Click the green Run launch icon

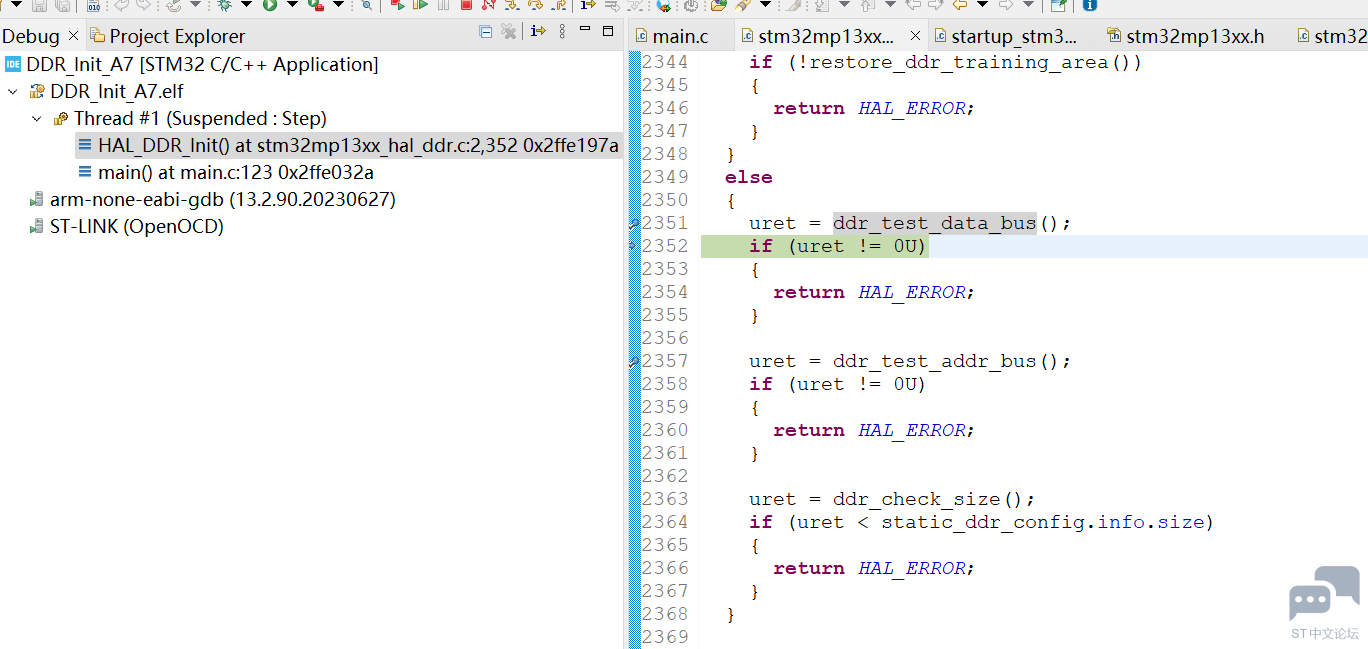click(x=270, y=5)
